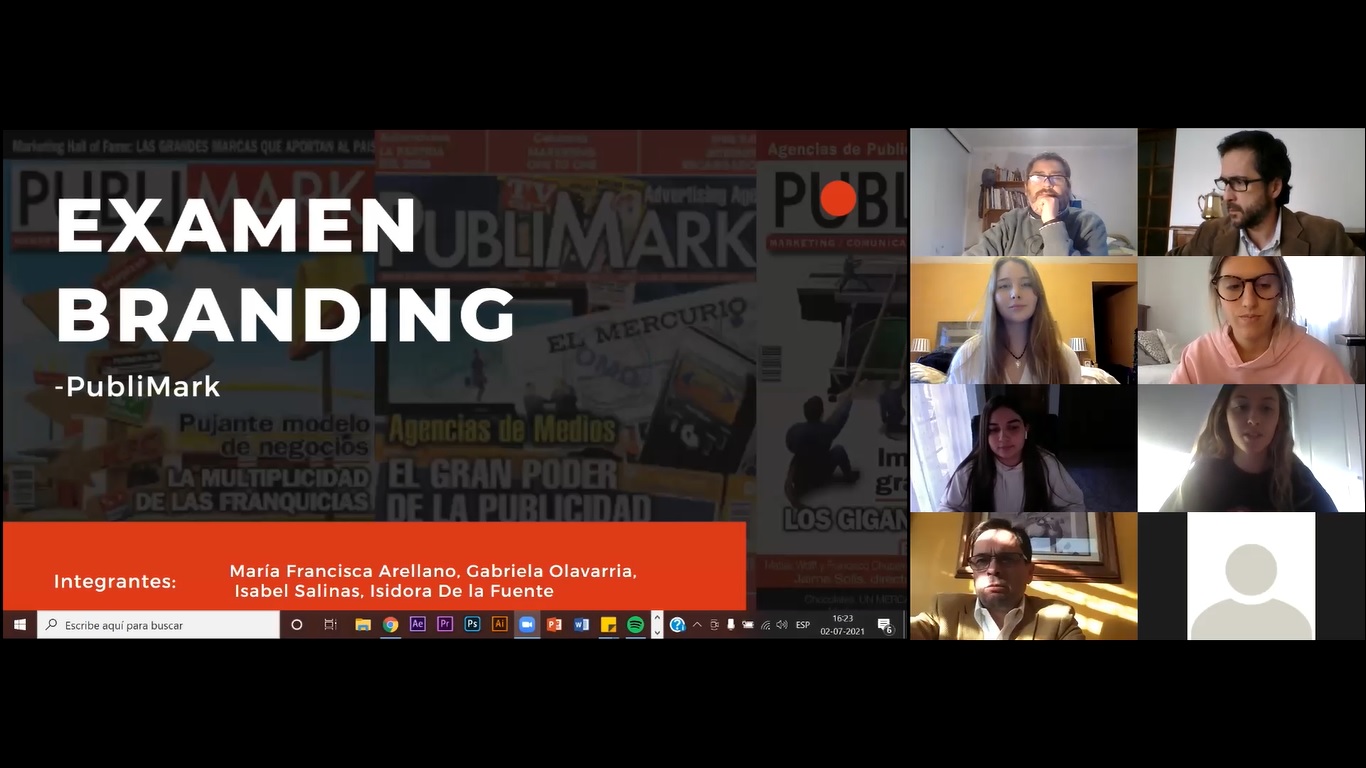The image size is (1366, 768).
Task: Switch to the Zoom app in taskbar
Action: (x=527, y=625)
